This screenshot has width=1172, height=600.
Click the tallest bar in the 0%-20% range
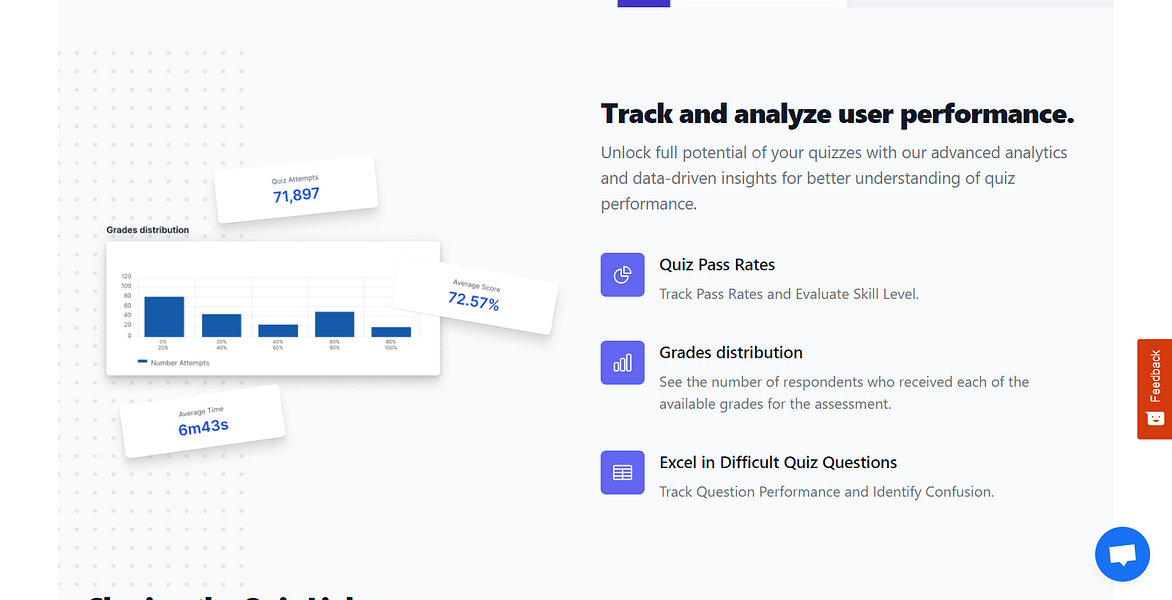pos(164,317)
